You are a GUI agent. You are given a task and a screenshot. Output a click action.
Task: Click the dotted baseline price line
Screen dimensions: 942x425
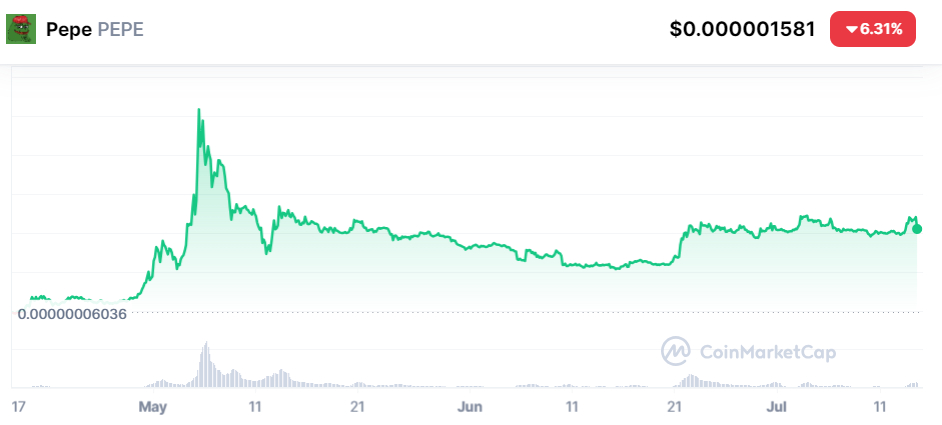tap(523, 312)
